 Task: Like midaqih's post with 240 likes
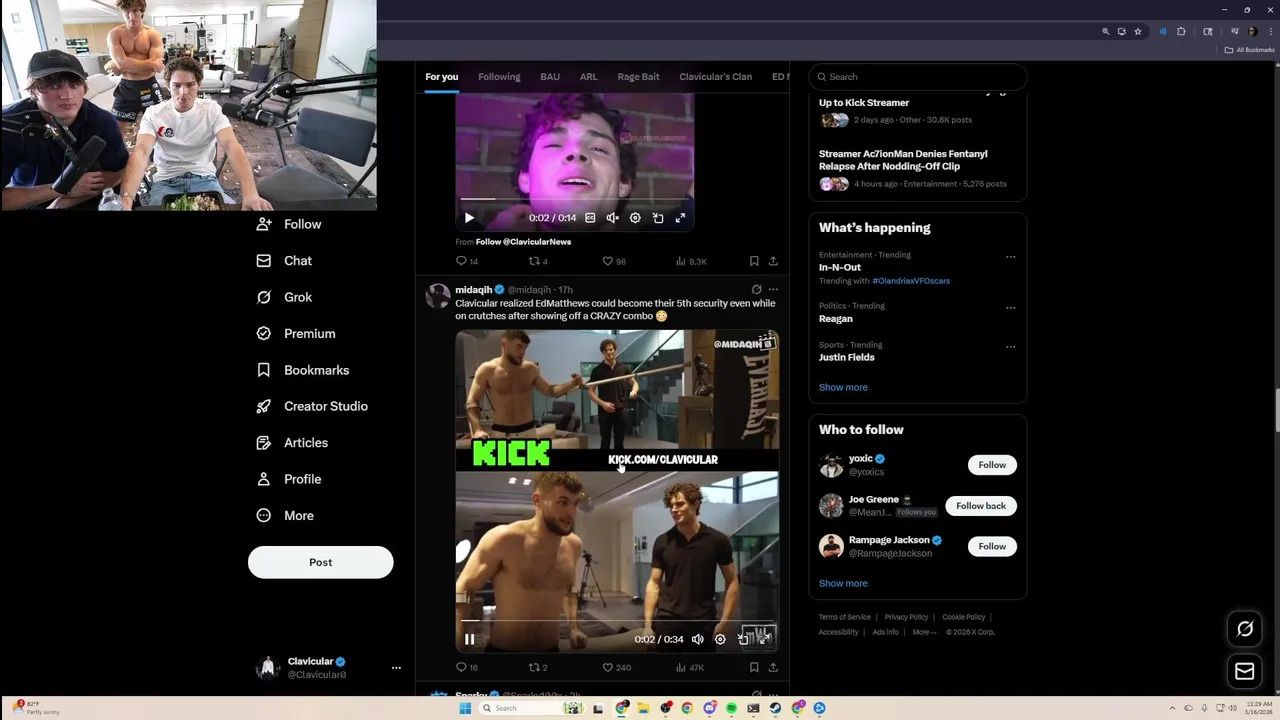pos(616,667)
